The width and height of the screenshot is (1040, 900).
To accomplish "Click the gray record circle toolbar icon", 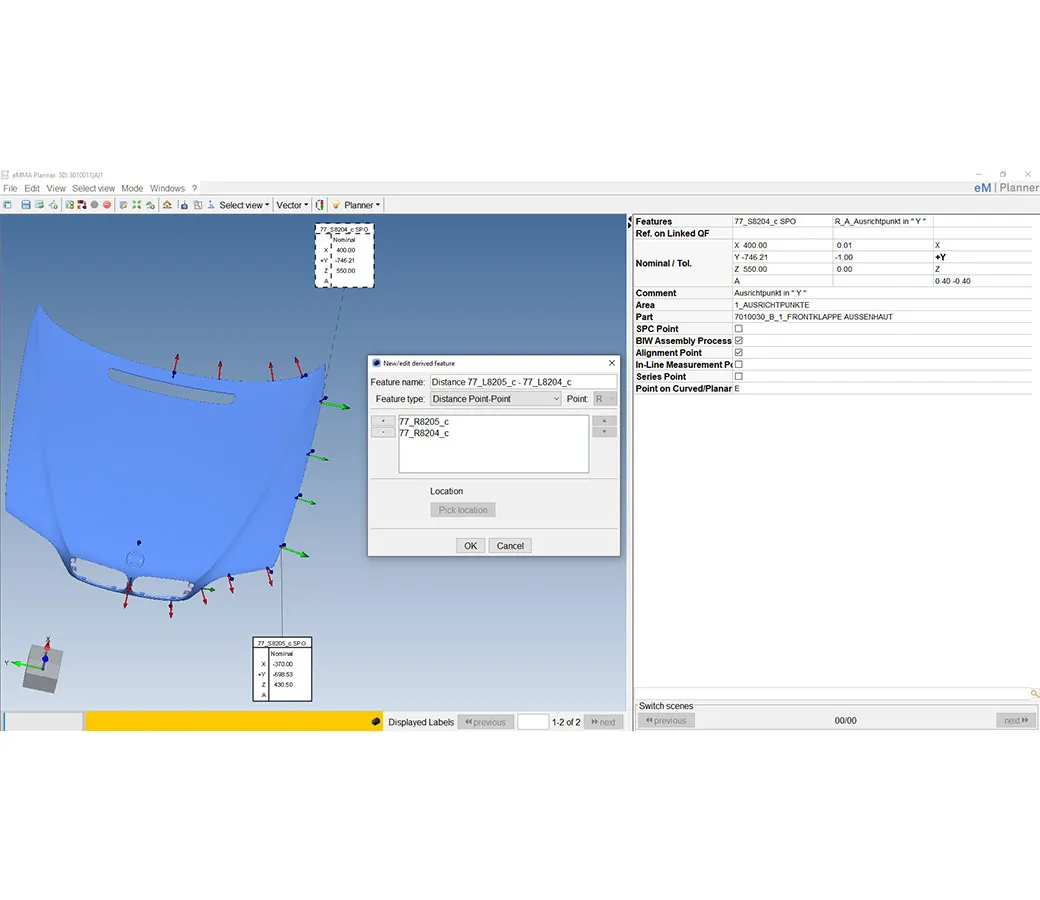I will [94, 205].
